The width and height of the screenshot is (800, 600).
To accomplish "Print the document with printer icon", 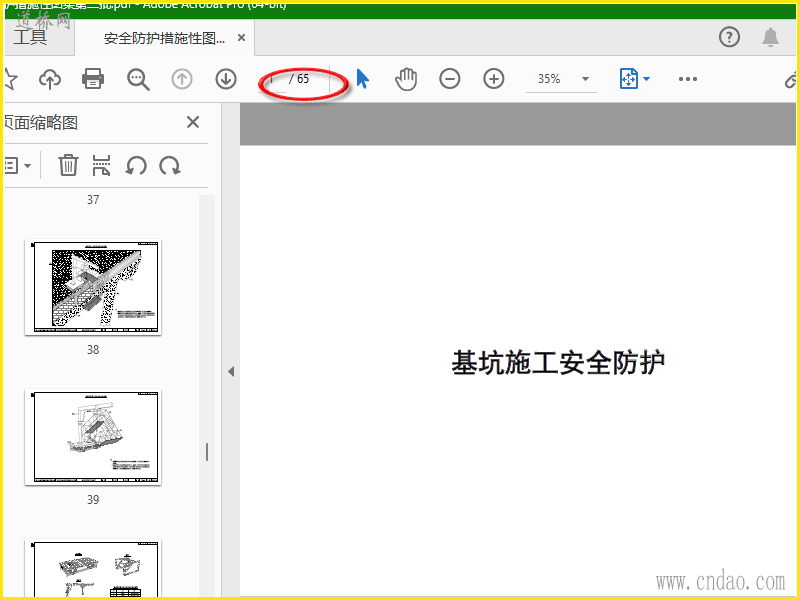I will pos(93,79).
